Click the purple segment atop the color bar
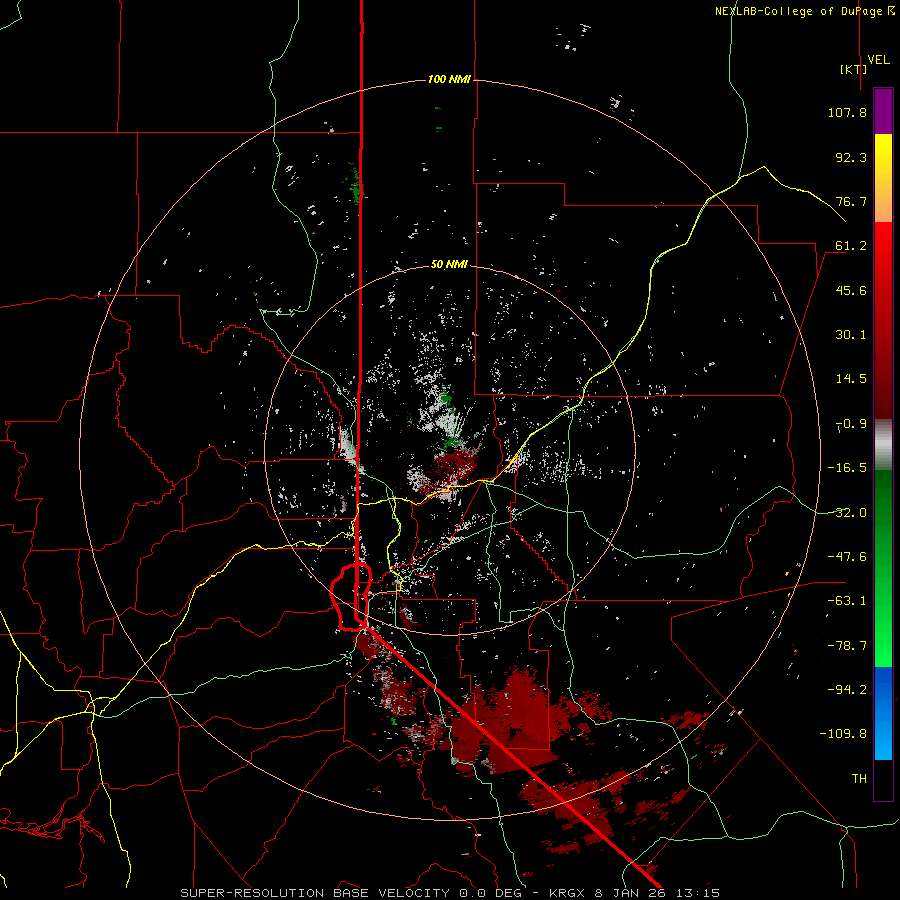Viewport: 900px width, 900px height. click(883, 111)
